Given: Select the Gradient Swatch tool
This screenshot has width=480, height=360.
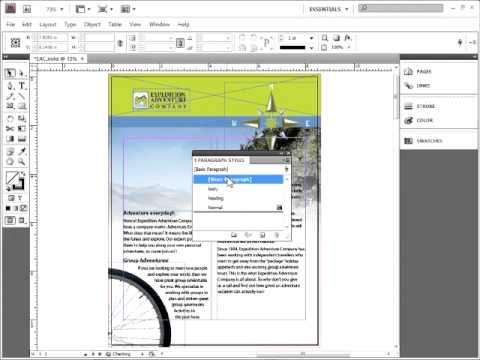Looking at the screenshot, I should point(10,139).
